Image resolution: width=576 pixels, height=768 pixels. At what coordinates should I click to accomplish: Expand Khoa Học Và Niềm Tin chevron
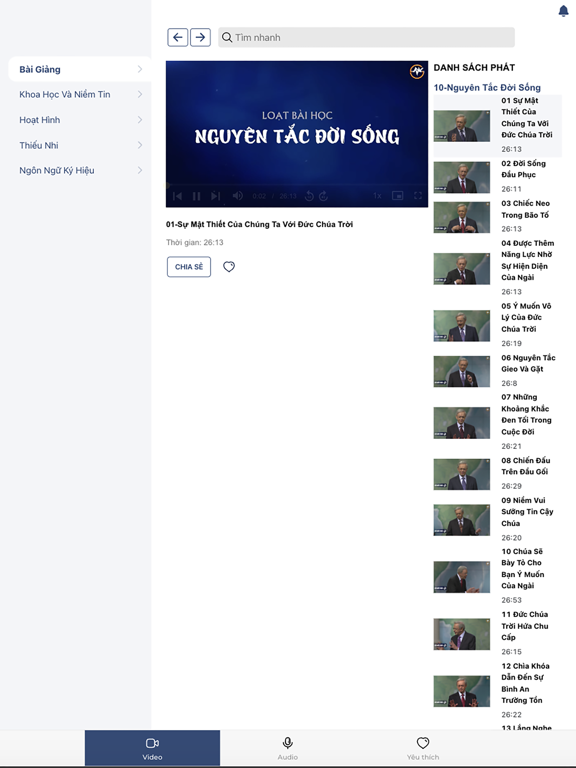pos(140,94)
